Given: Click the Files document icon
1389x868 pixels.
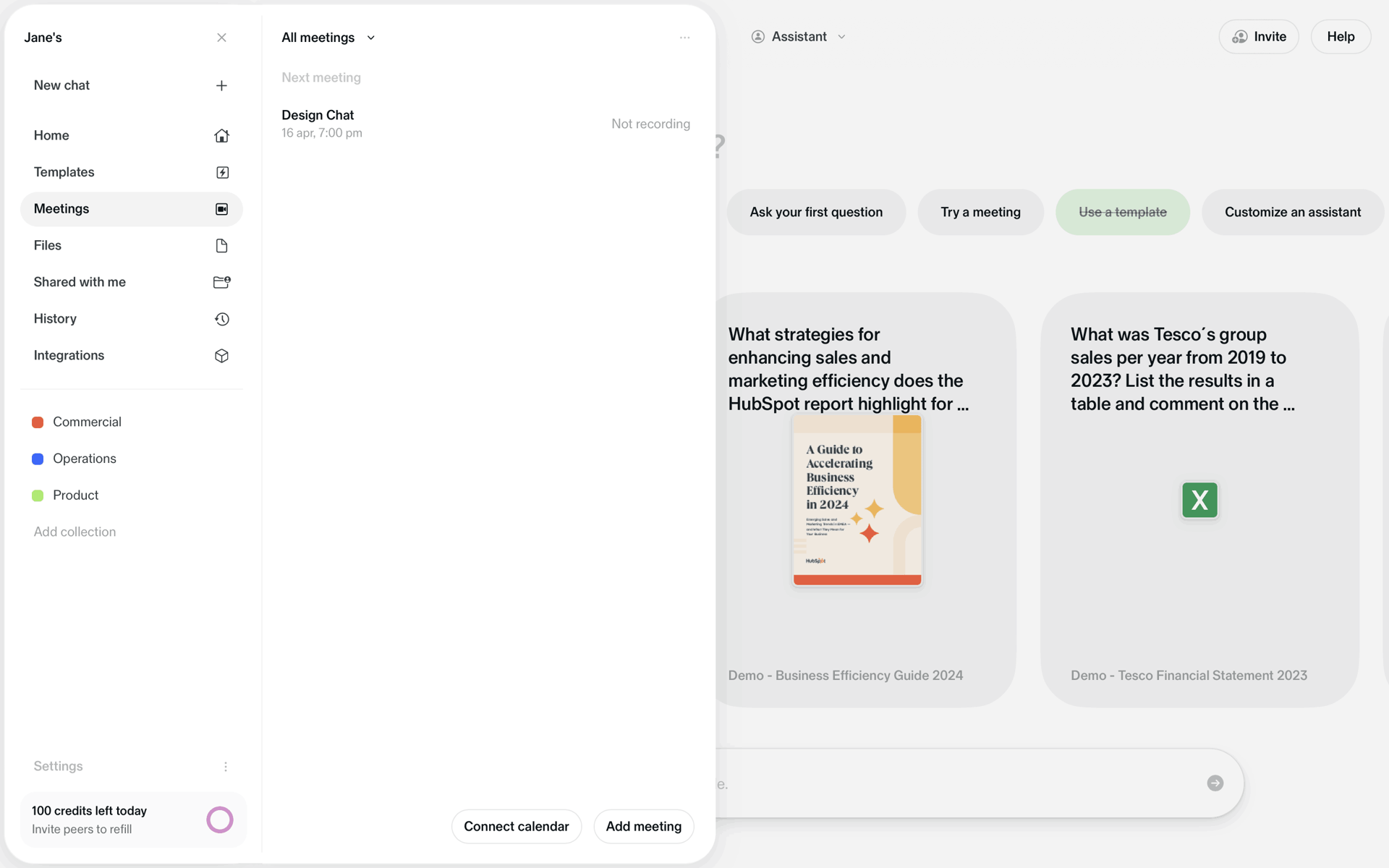Looking at the screenshot, I should click(221, 246).
